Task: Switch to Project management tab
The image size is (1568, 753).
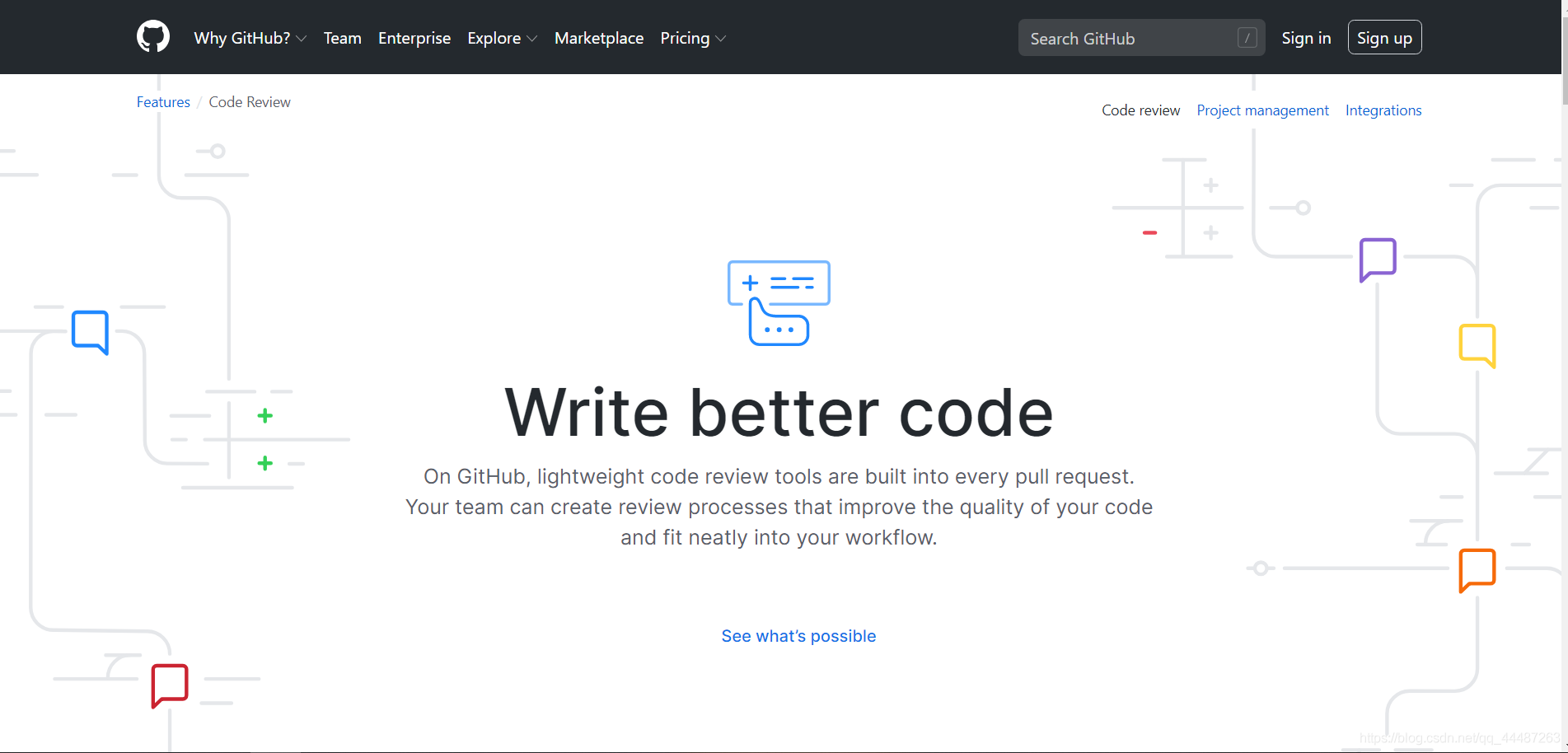Action: (x=1263, y=110)
